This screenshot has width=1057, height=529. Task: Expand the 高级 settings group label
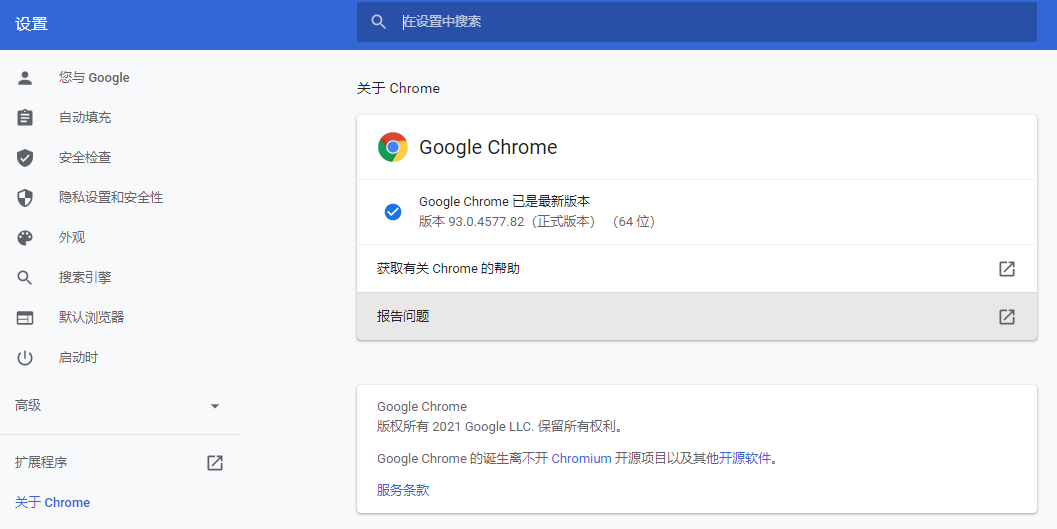[x=28, y=406]
